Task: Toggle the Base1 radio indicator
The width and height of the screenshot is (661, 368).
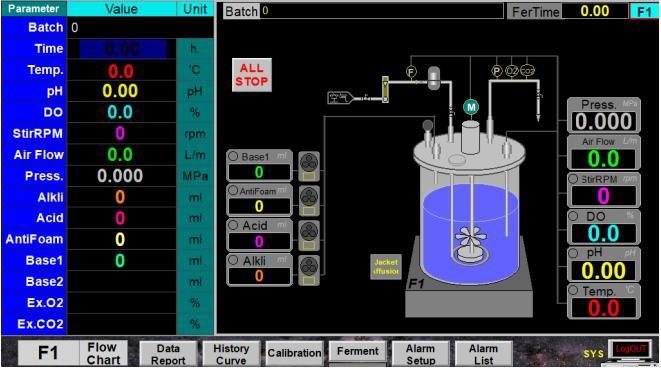Action: [233, 156]
